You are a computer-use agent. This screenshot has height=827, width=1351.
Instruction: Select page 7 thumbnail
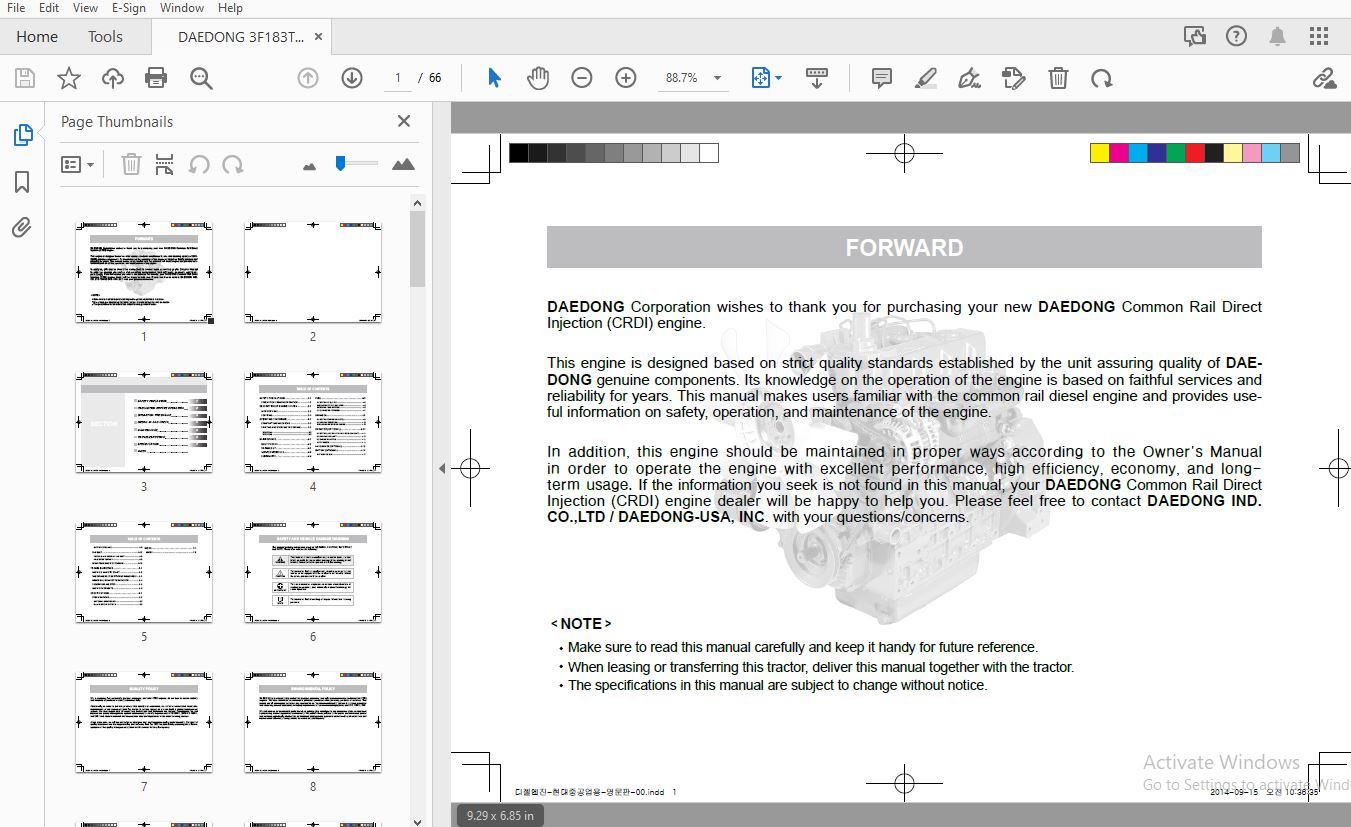[144, 722]
